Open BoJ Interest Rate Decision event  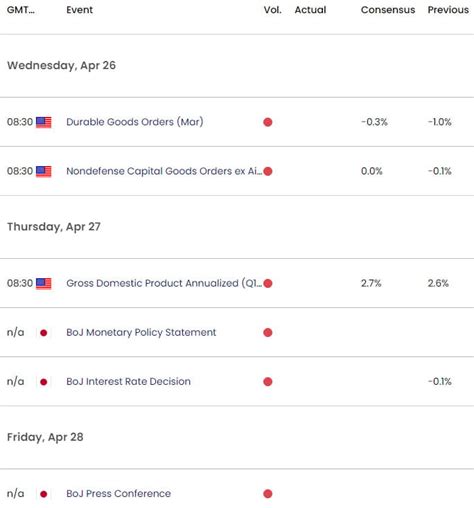pyautogui.click(x=128, y=382)
